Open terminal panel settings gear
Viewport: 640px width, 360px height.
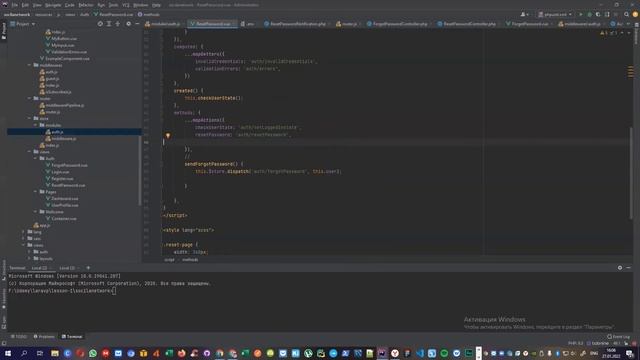[x=620, y=268]
